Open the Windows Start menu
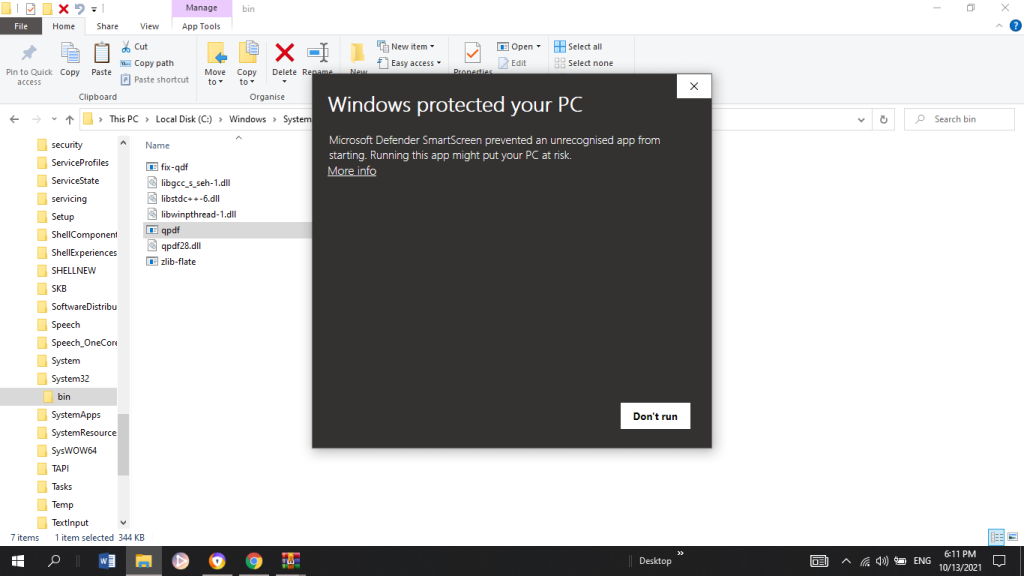 pyautogui.click(x=18, y=561)
